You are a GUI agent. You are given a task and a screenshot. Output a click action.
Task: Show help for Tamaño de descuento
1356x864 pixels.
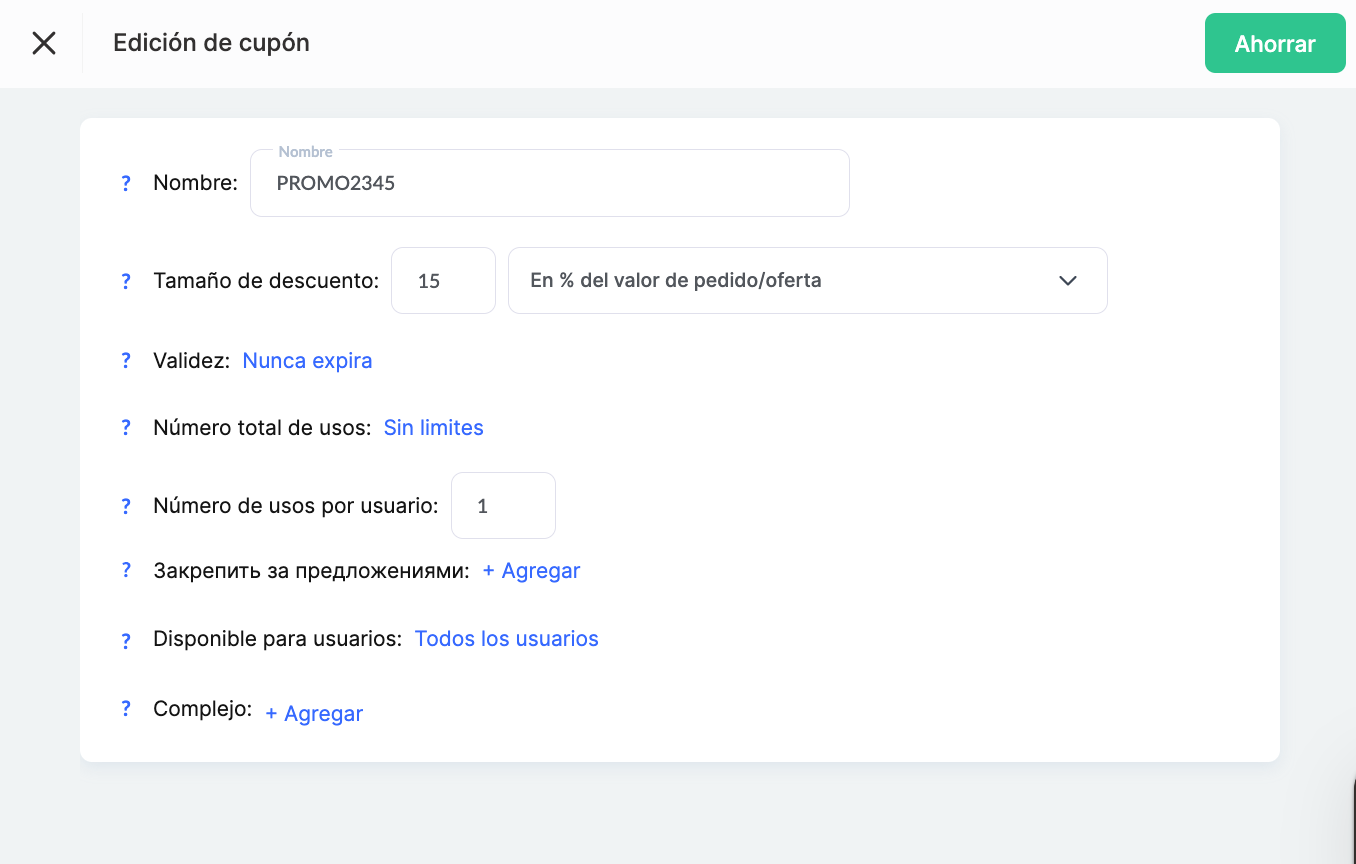(x=126, y=281)
